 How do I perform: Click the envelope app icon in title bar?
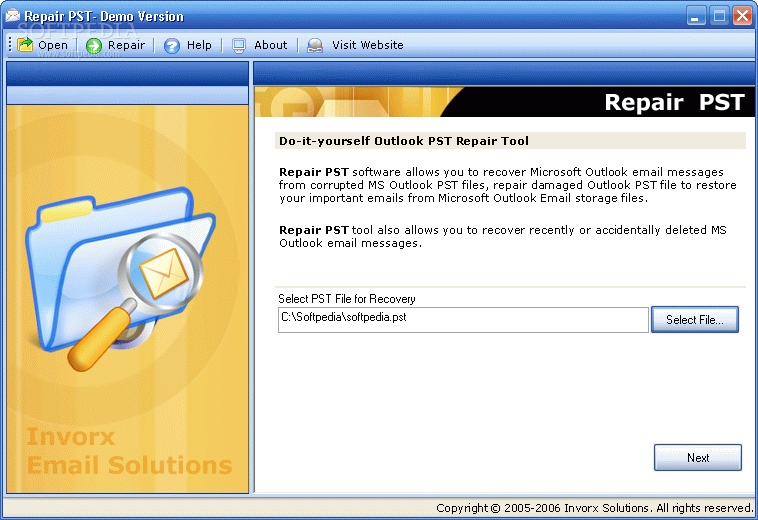click(12, 16)
